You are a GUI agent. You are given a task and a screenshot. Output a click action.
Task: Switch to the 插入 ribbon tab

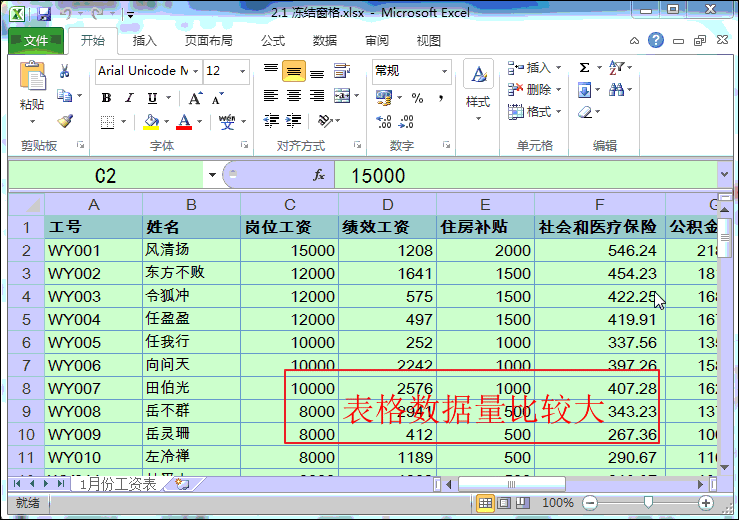(145, 41)
